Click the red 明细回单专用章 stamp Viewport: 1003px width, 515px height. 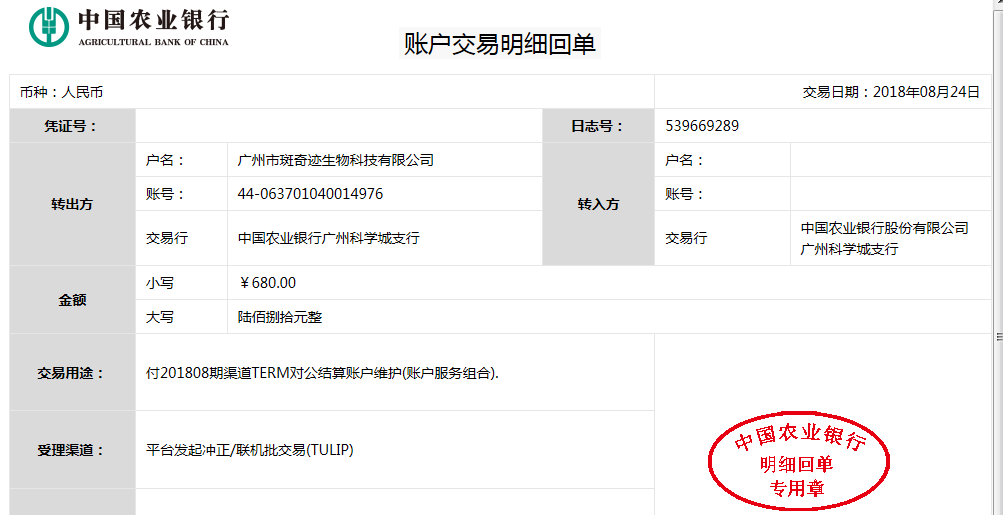pos(798,461)
